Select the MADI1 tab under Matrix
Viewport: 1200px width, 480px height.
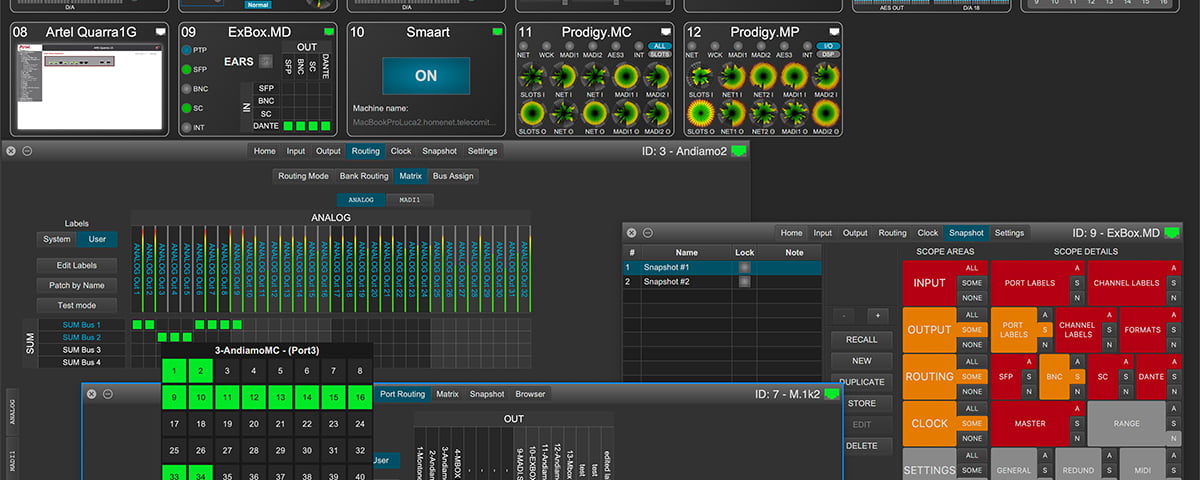[410, 200]
